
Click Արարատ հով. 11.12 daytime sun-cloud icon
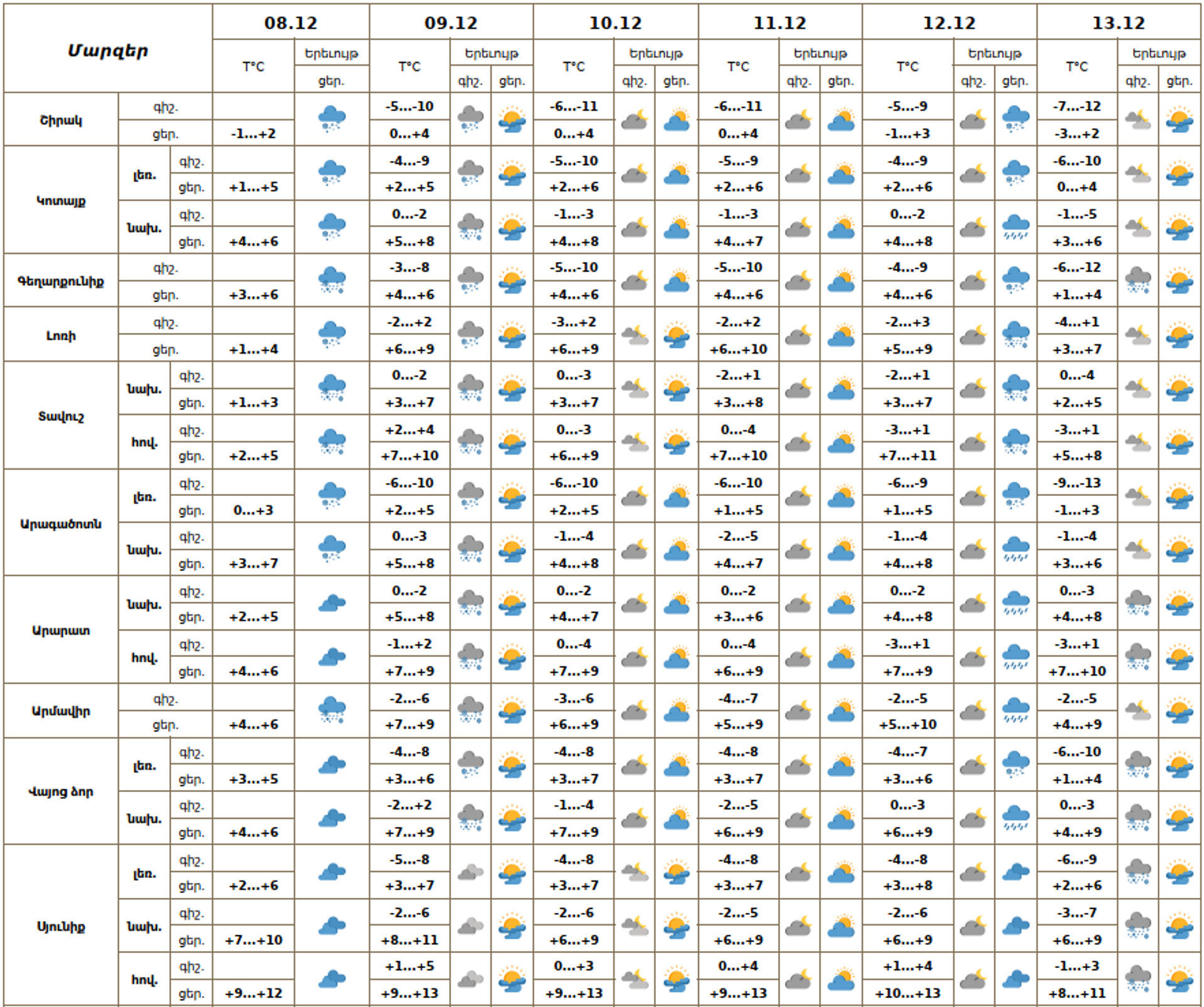(x=841, y=657)
